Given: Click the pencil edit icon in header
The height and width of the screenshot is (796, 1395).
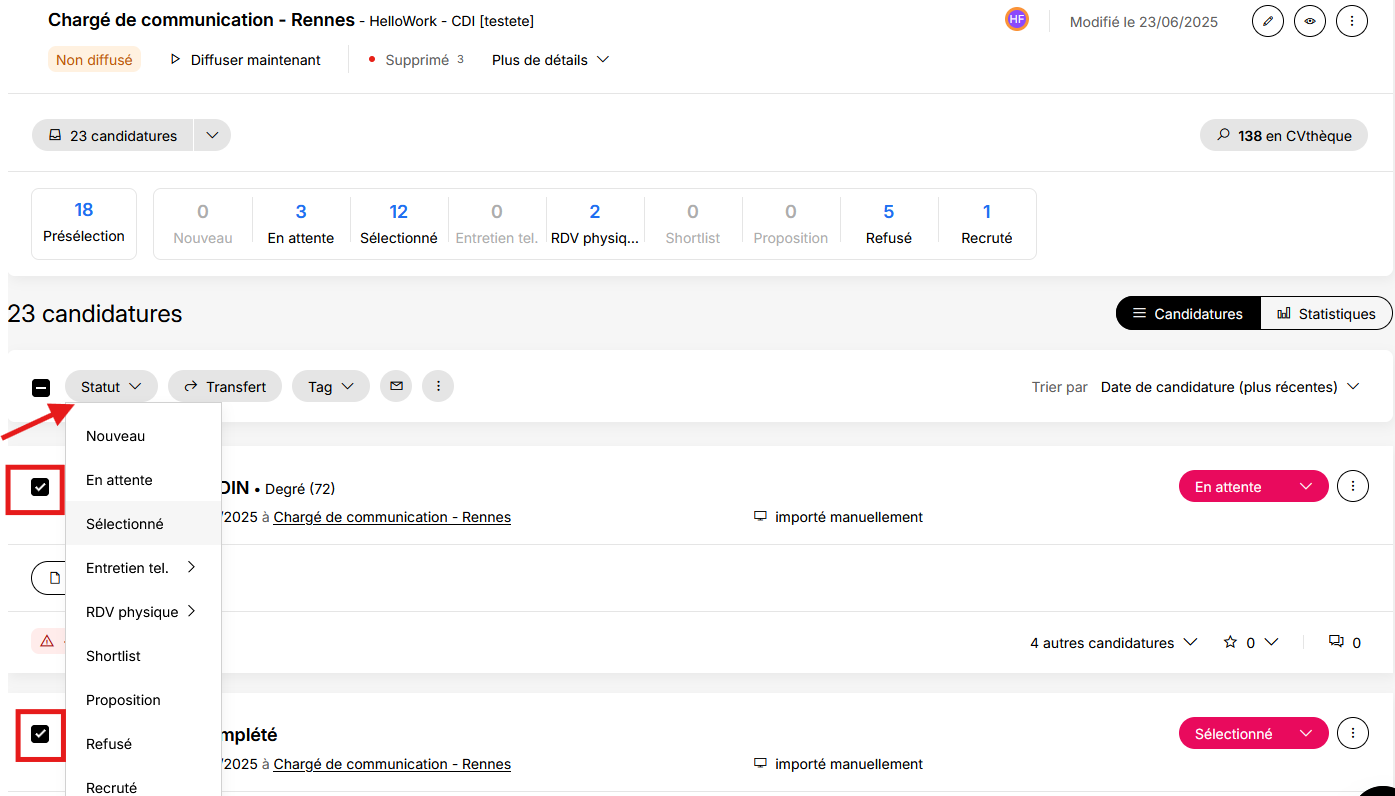Looking at the screenshot, I should 1267,21.
